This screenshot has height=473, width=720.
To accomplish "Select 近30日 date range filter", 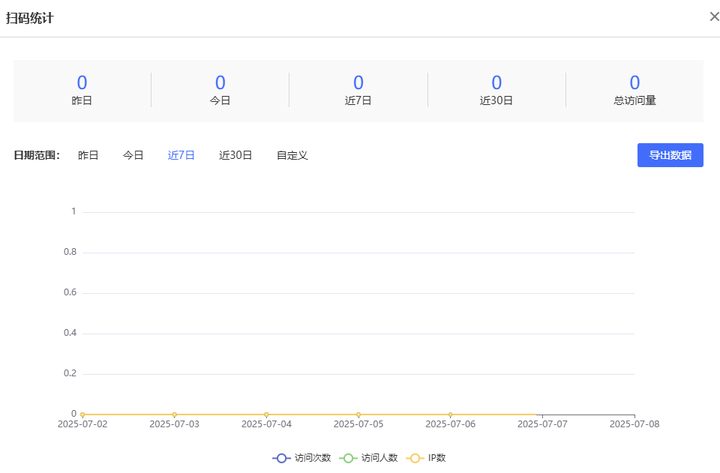I will [236, 155].
